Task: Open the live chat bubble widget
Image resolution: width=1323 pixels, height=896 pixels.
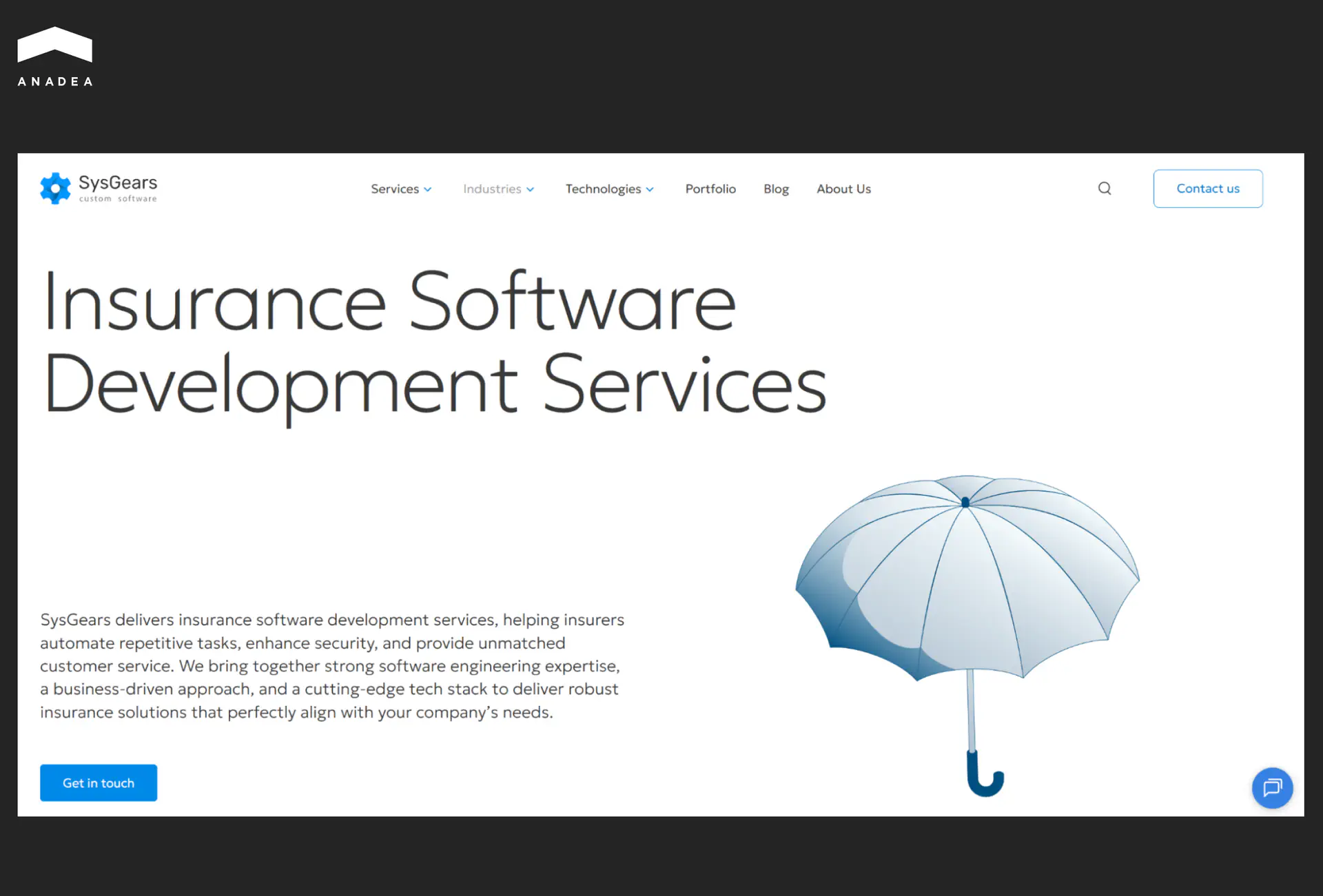Action: 1272,787
